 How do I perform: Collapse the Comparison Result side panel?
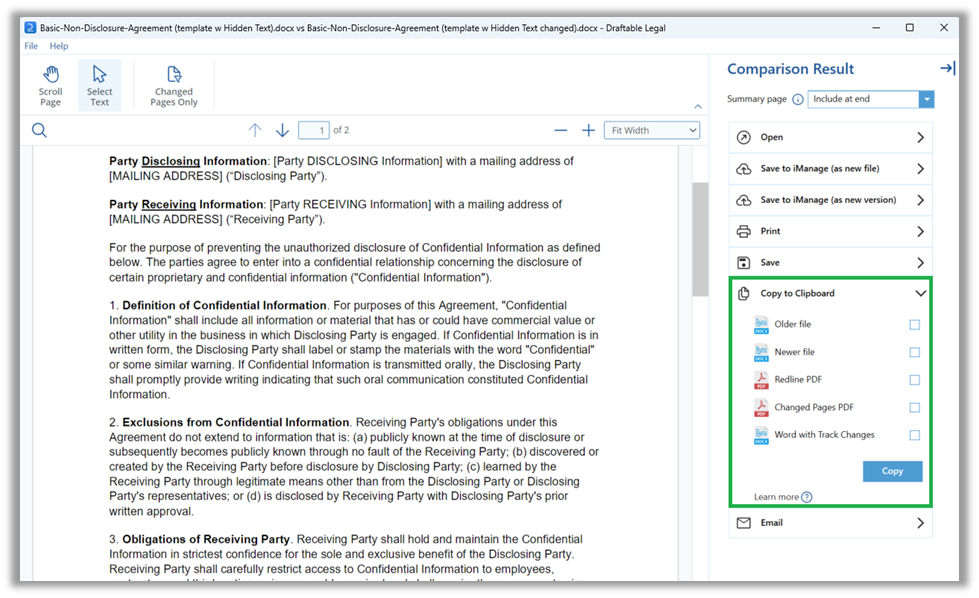[x=947, y=68]
